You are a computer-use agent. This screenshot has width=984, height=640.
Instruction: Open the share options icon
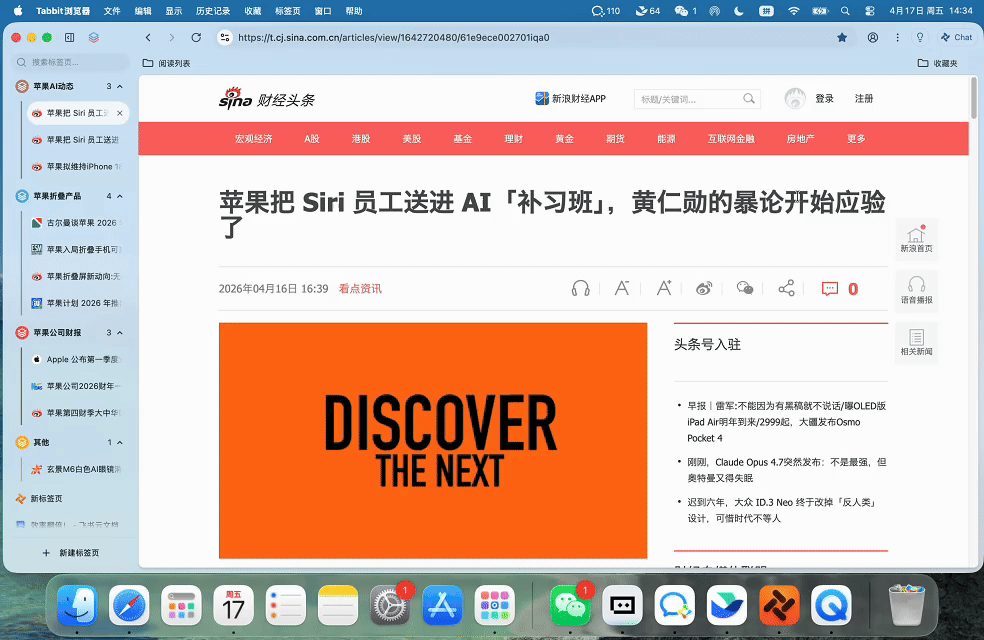pos(786,289)
